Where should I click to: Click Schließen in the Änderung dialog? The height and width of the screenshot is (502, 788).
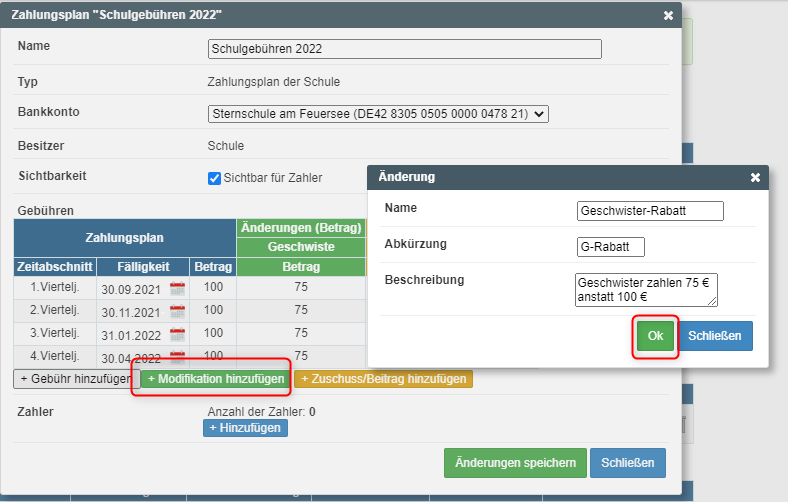(x=715, y=336)
